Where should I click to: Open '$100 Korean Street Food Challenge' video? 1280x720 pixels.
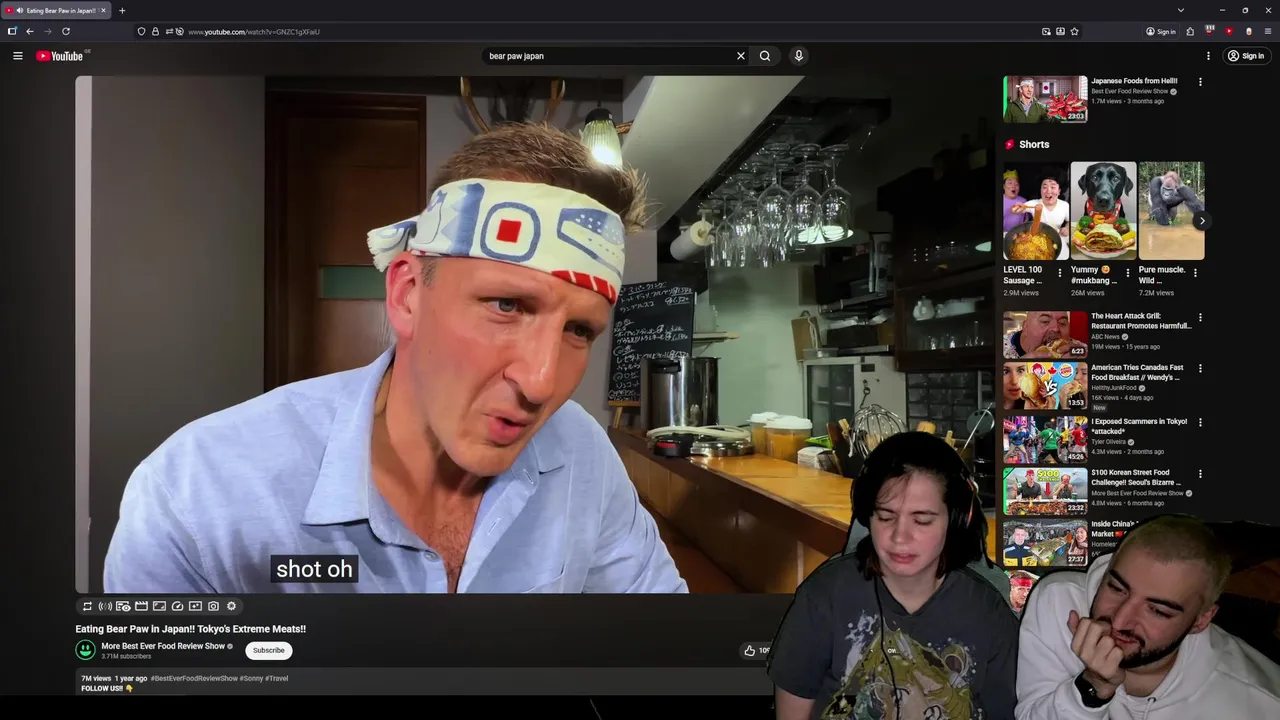click(1045, 490)
